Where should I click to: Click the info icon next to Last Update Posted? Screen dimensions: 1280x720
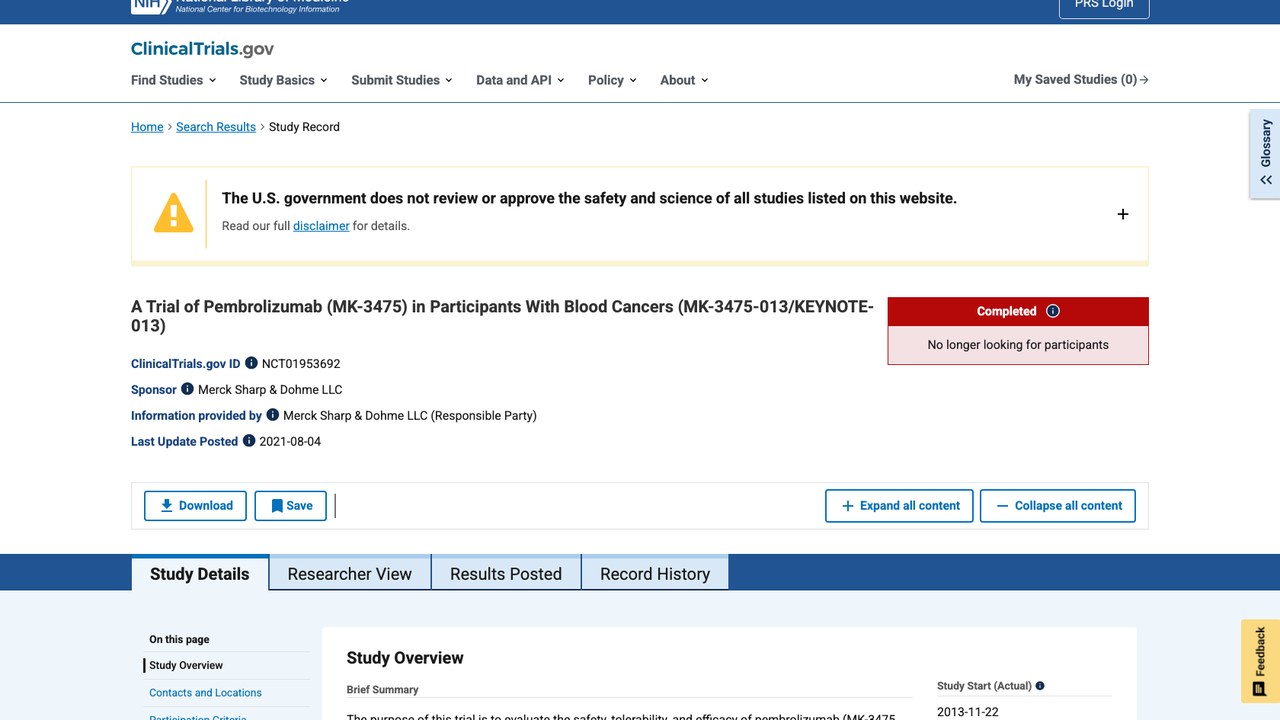click(x=249, y=441)
